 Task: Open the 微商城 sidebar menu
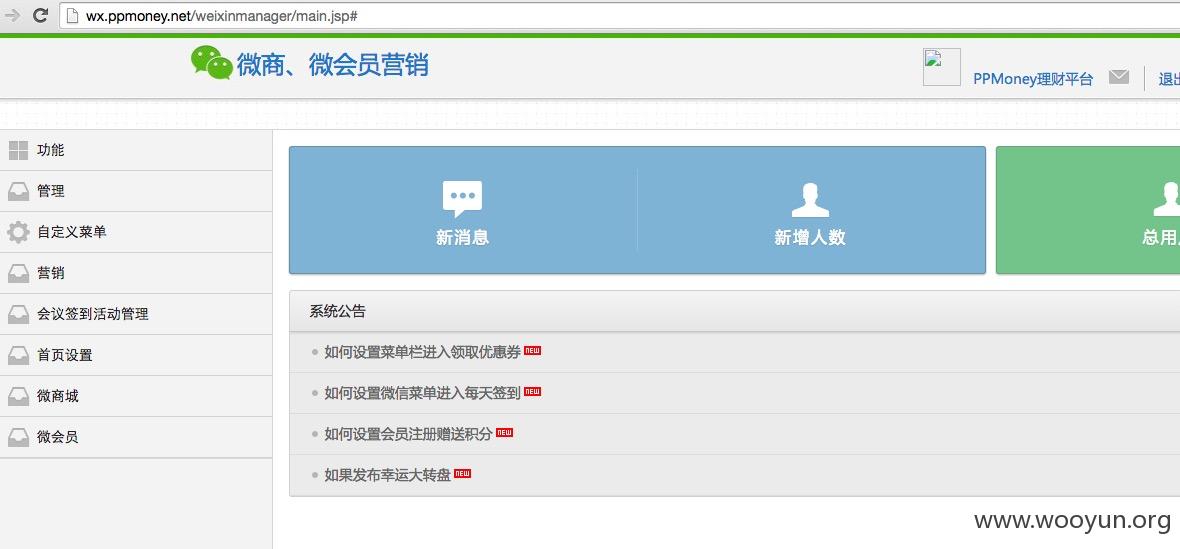coord(136,396)
